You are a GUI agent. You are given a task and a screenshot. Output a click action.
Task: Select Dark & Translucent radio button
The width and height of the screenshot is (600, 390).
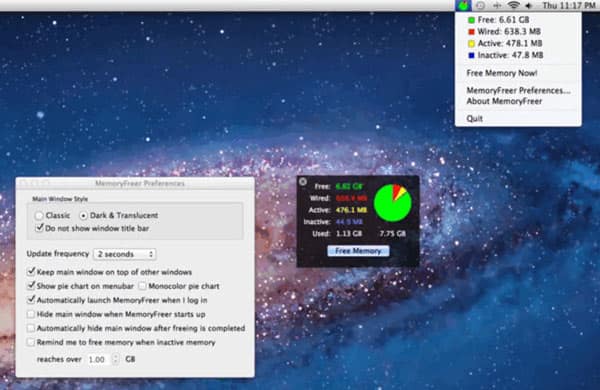[83, 215]
